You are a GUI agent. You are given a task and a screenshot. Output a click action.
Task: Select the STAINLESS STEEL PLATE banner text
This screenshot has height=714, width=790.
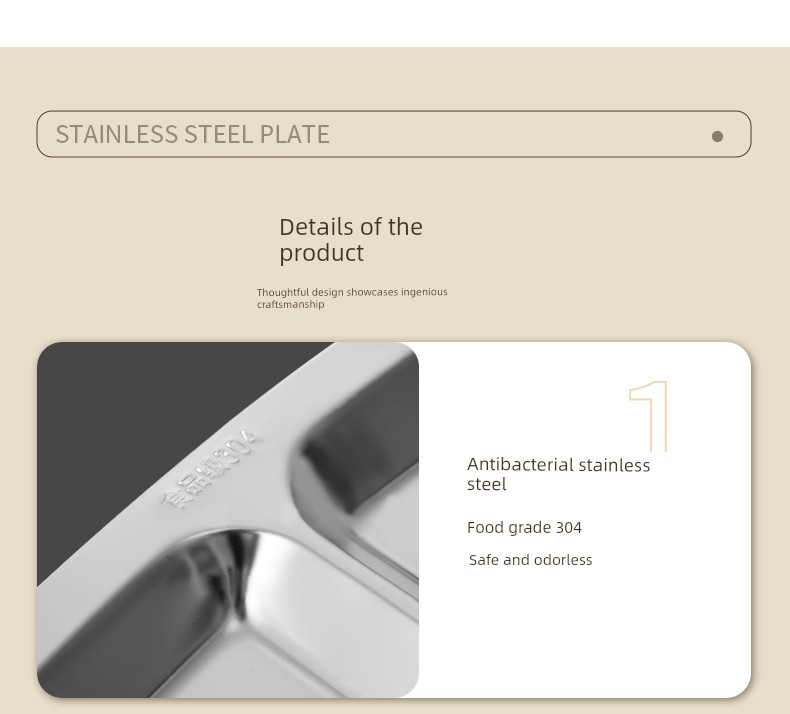tap(192, 135)
